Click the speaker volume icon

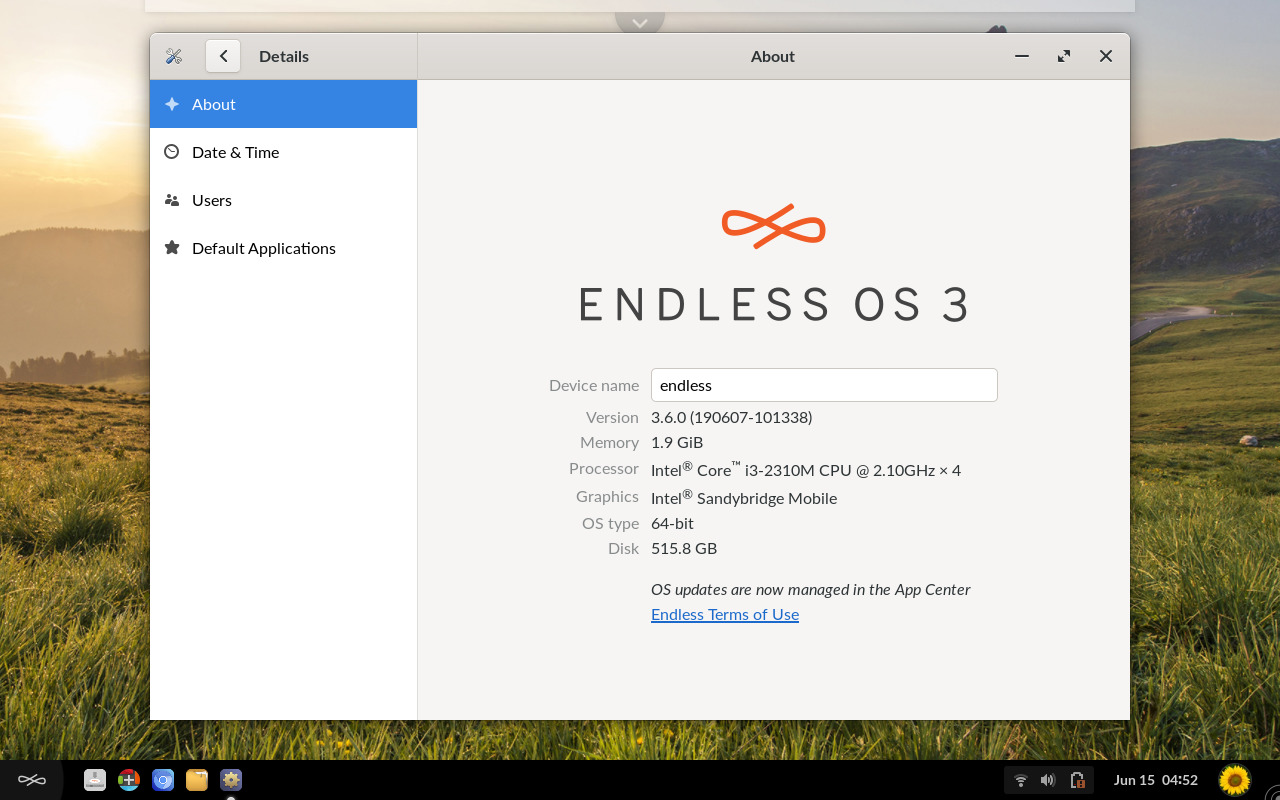point(1048,779)
